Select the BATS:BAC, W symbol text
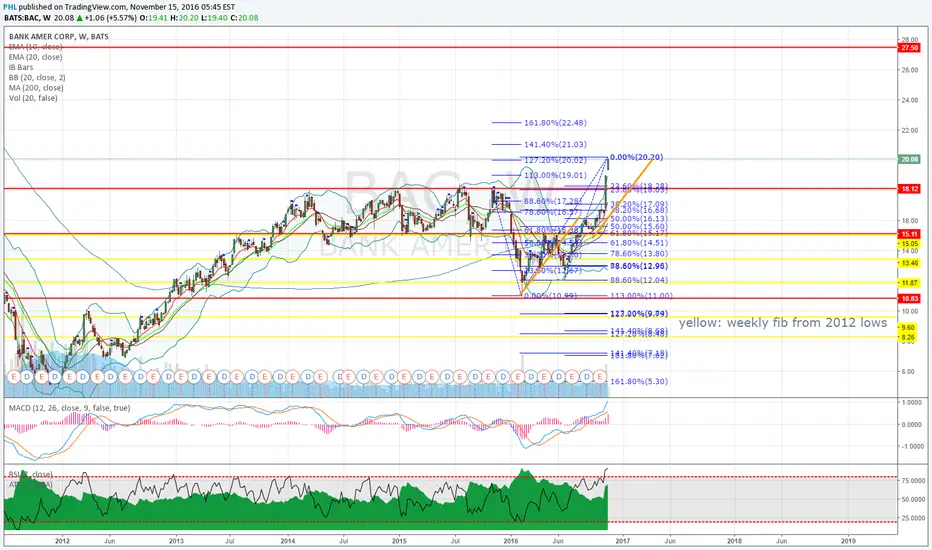Screen dimensions: 932x550 click(27, 18)
